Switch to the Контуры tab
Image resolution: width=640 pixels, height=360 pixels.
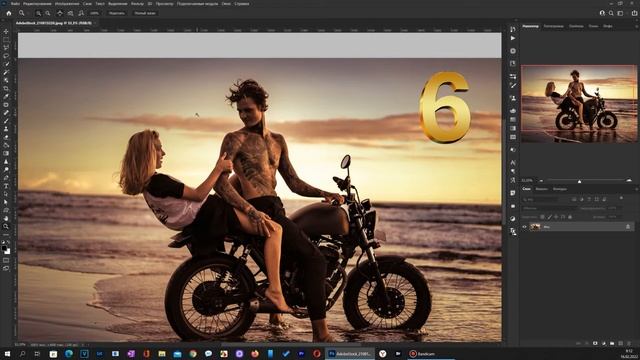560,189
